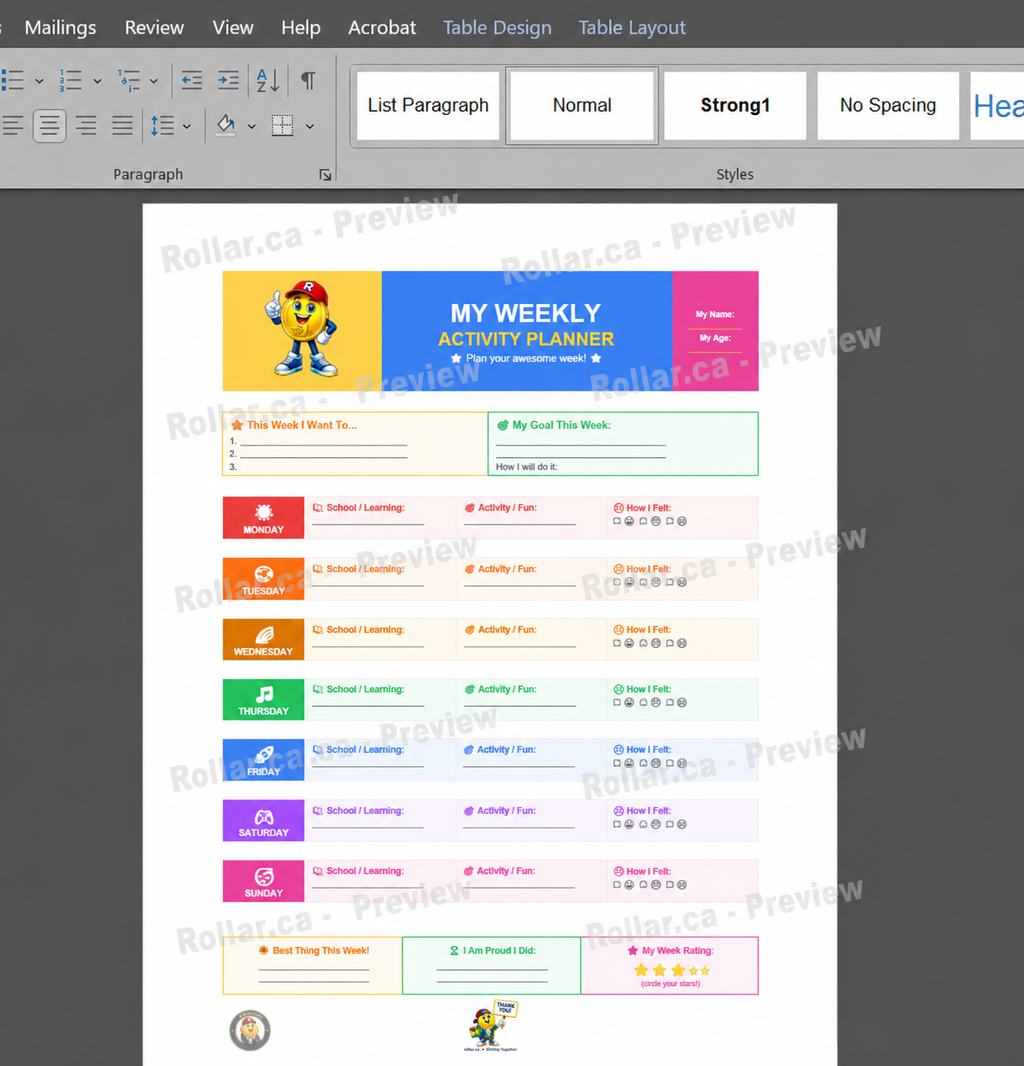Tick first How I Felt checkbox on Thursday
The height and width of the screenshot is (1066, 1024).
pos(617,702)
